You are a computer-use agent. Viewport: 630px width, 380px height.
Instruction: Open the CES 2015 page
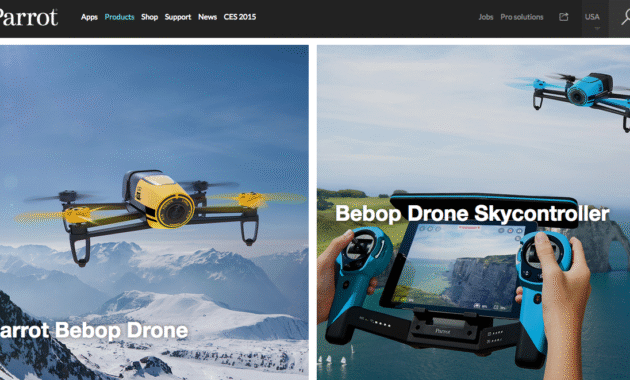point(240,17)
